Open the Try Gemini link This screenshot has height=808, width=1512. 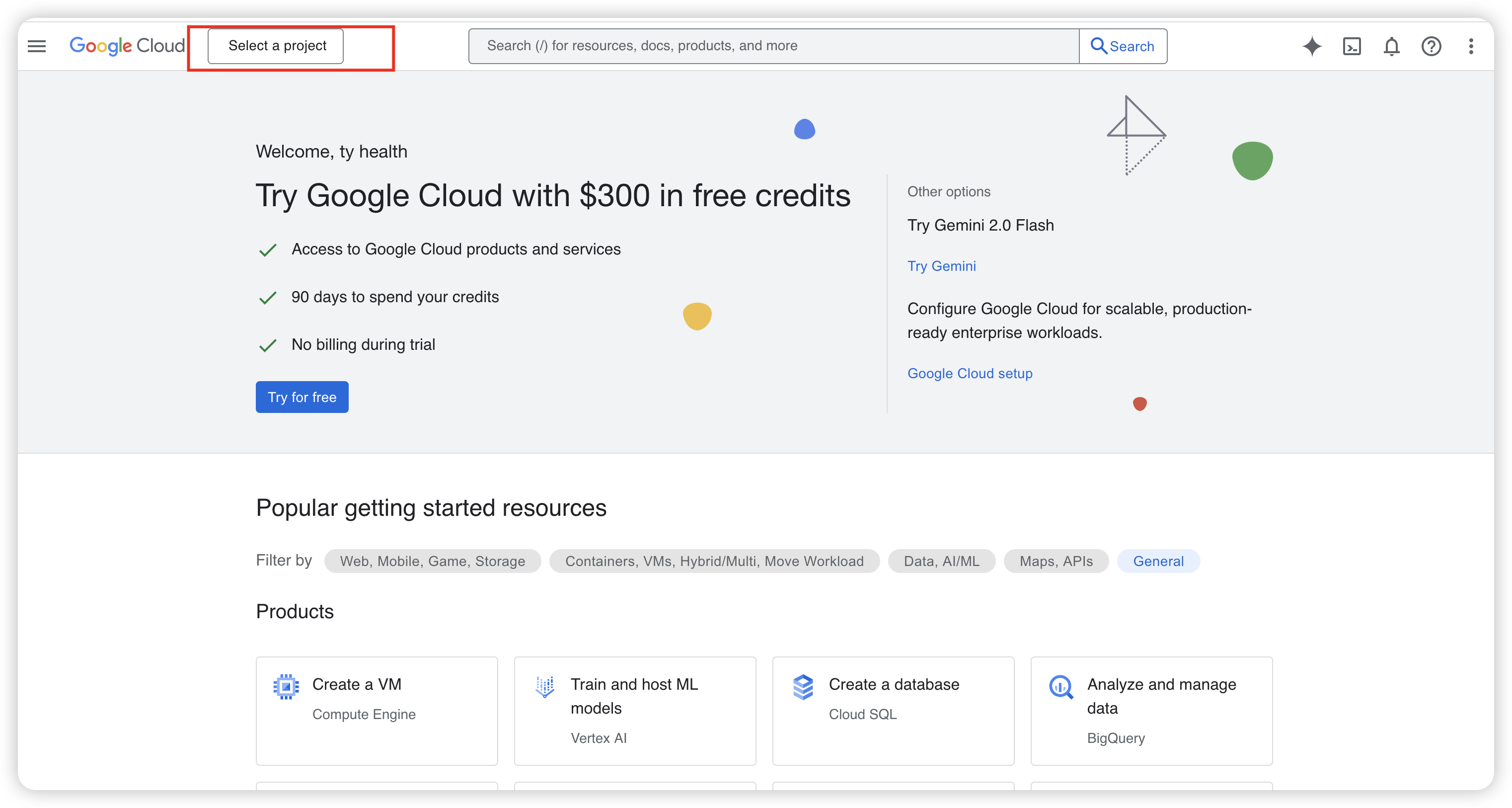pyautogui.click(x=941, y=266)
